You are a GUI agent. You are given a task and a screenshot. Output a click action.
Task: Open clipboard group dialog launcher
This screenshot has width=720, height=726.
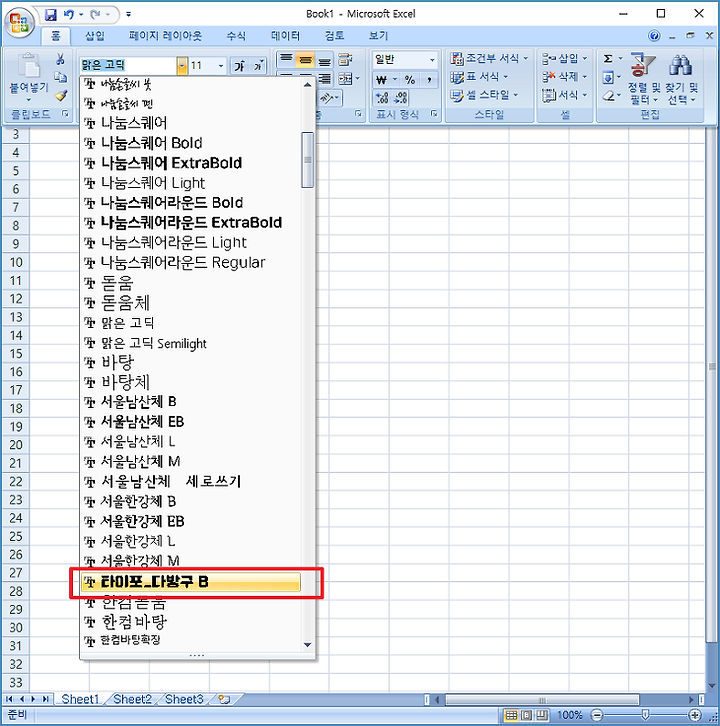click(65, 113)
